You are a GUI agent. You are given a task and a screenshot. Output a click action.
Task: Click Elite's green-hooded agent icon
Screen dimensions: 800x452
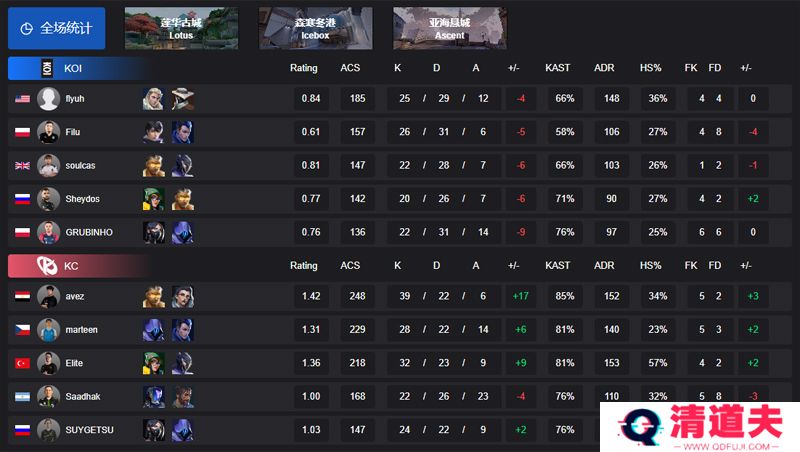click(x=154, y=363)
